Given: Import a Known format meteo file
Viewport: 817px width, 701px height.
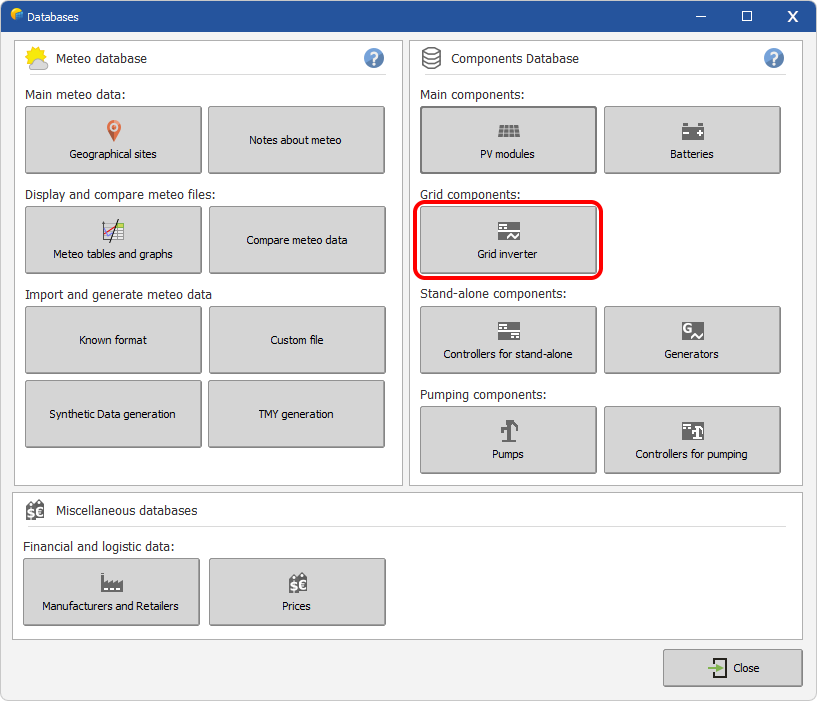Looking at the screenshot, I should pyautogui.click(x=113, y=340).
